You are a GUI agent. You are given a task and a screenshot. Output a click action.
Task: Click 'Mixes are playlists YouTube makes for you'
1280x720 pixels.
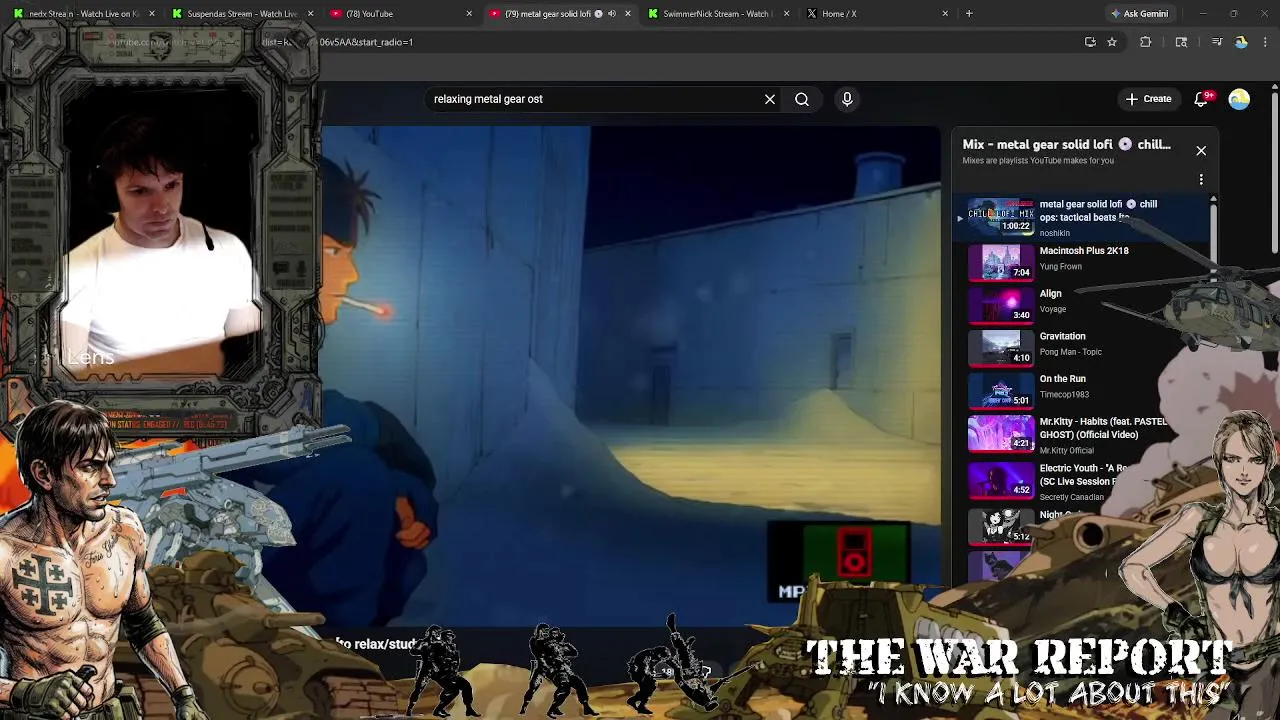pyautogui.click(x=1038, y=161)
